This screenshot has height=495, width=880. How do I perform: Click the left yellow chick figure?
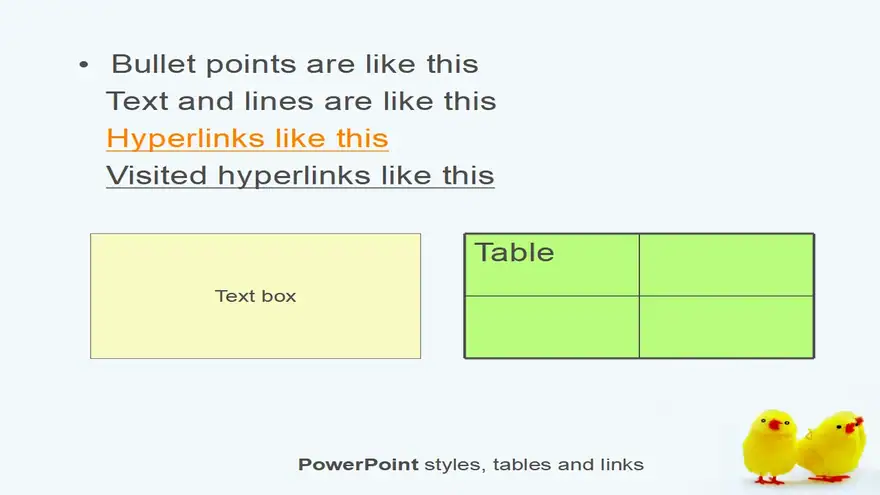tap(770, 446)
